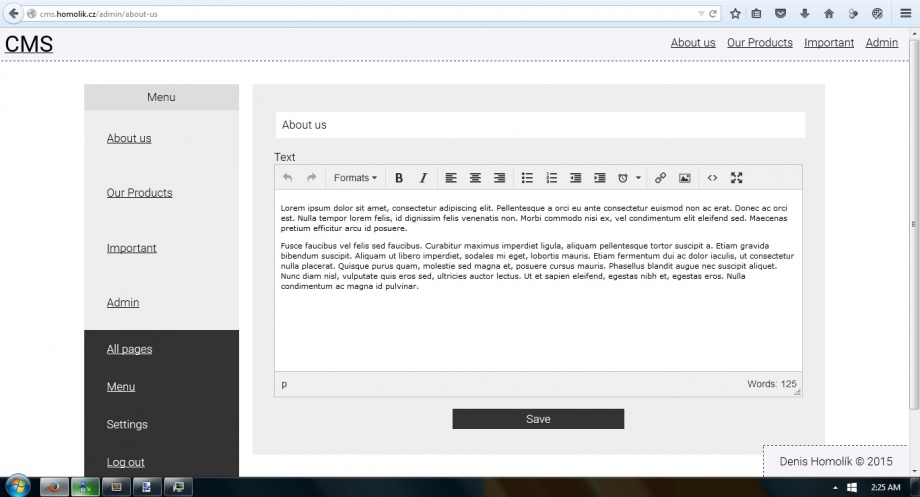Click the green taskbar application icon
The height and width of the screenshot is (497, 920).
pos(85,487)
